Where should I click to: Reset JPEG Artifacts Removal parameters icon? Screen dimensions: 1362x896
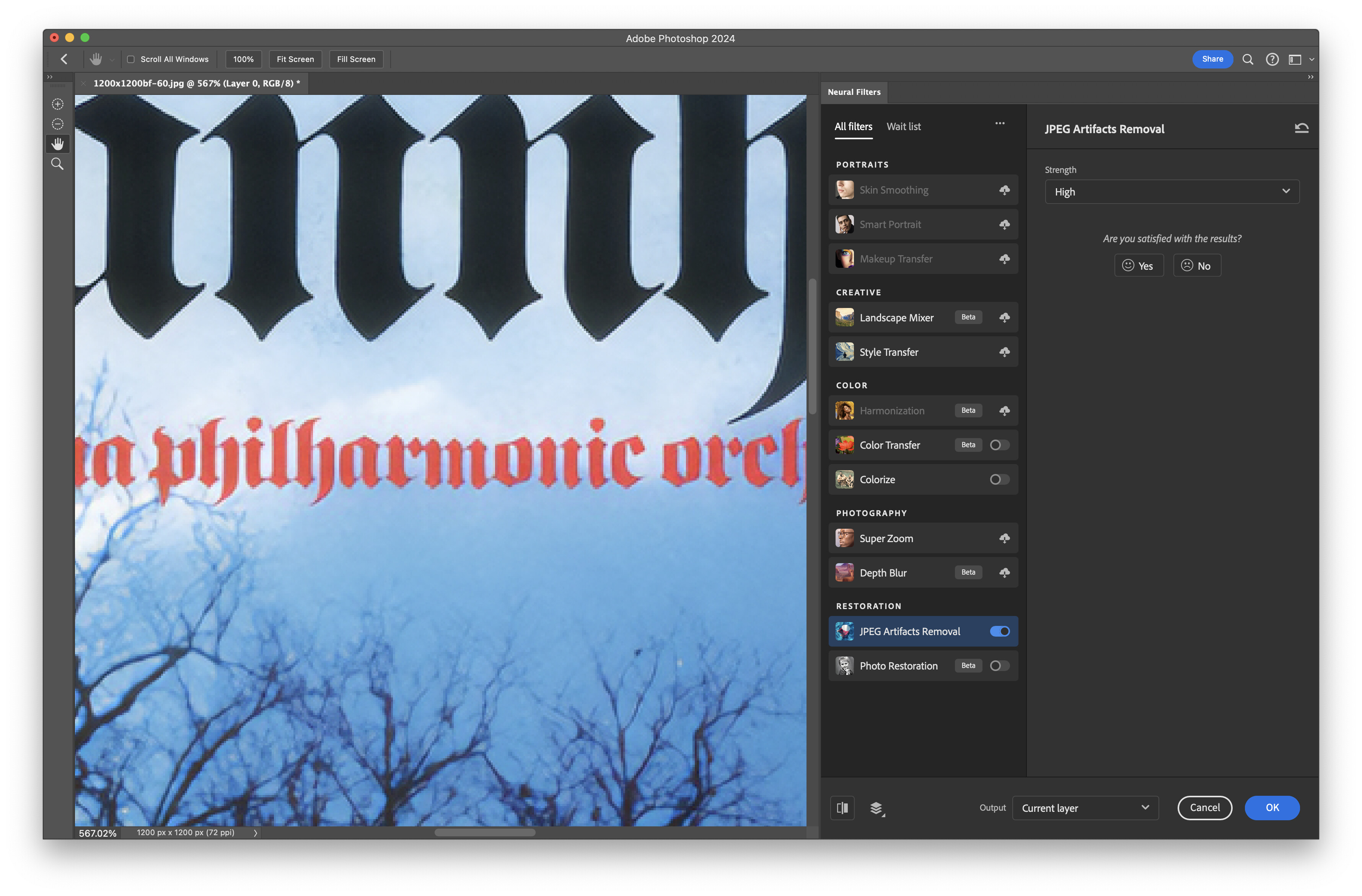coord(1301,128)
